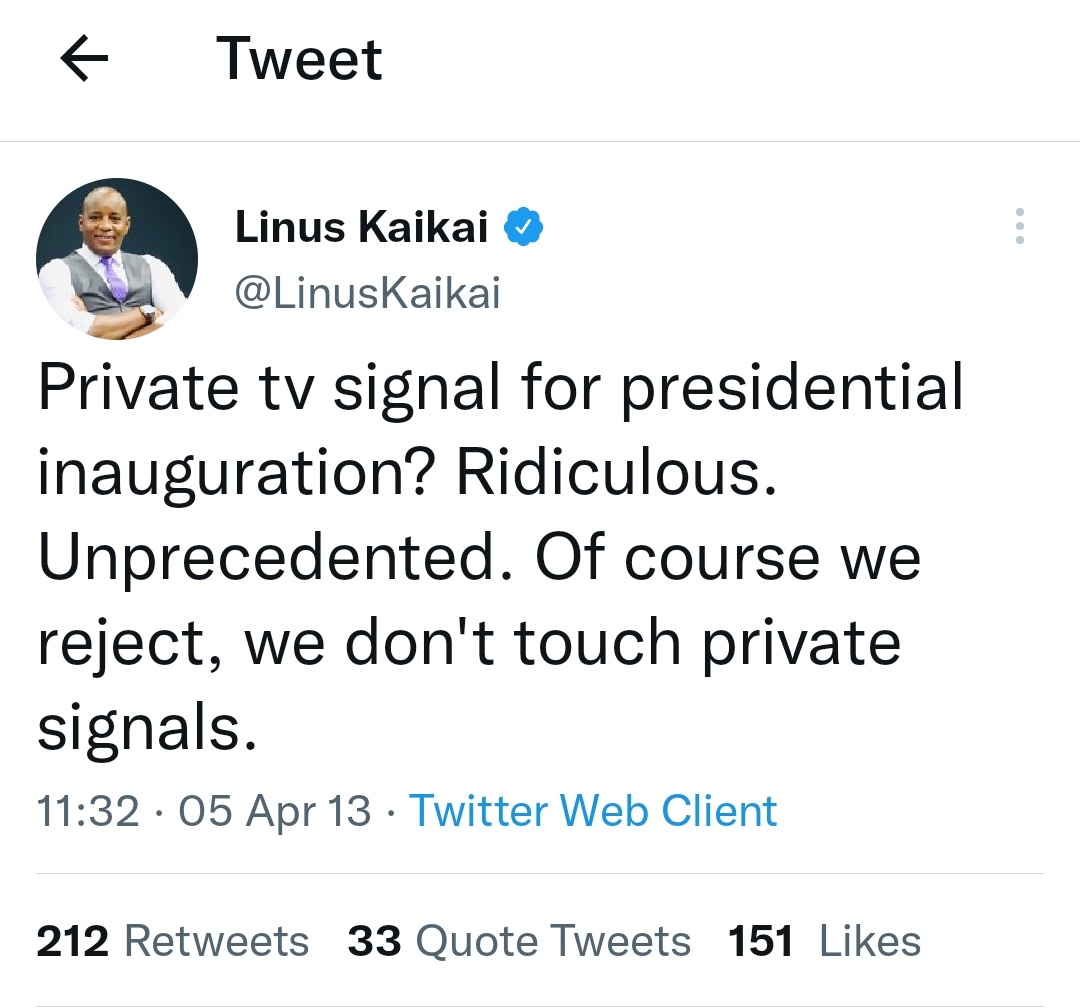Click 'Private tv signal' at tweet start
Screen dimensions: 1080x1008
coord(267,389)
